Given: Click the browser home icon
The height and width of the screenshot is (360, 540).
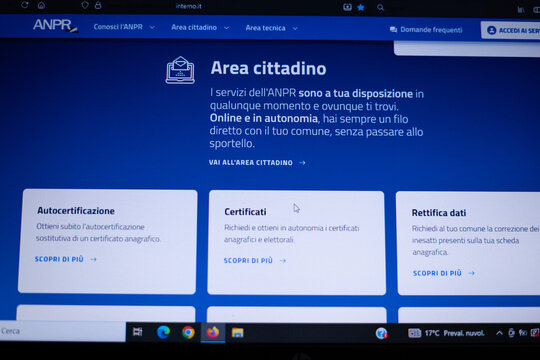Looking at the screenshot, I should 41,5.
